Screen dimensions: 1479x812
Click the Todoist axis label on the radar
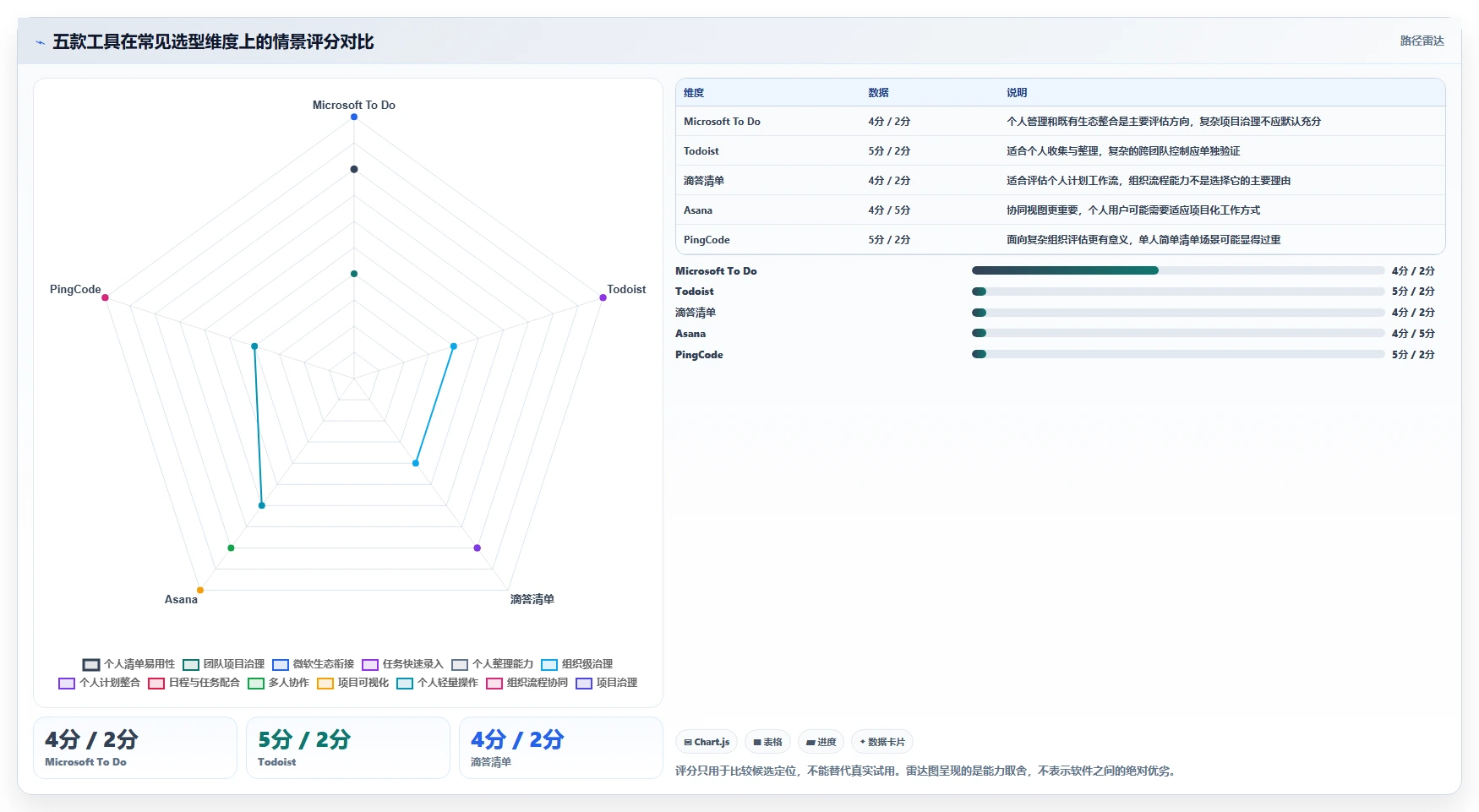coord(626,289)
